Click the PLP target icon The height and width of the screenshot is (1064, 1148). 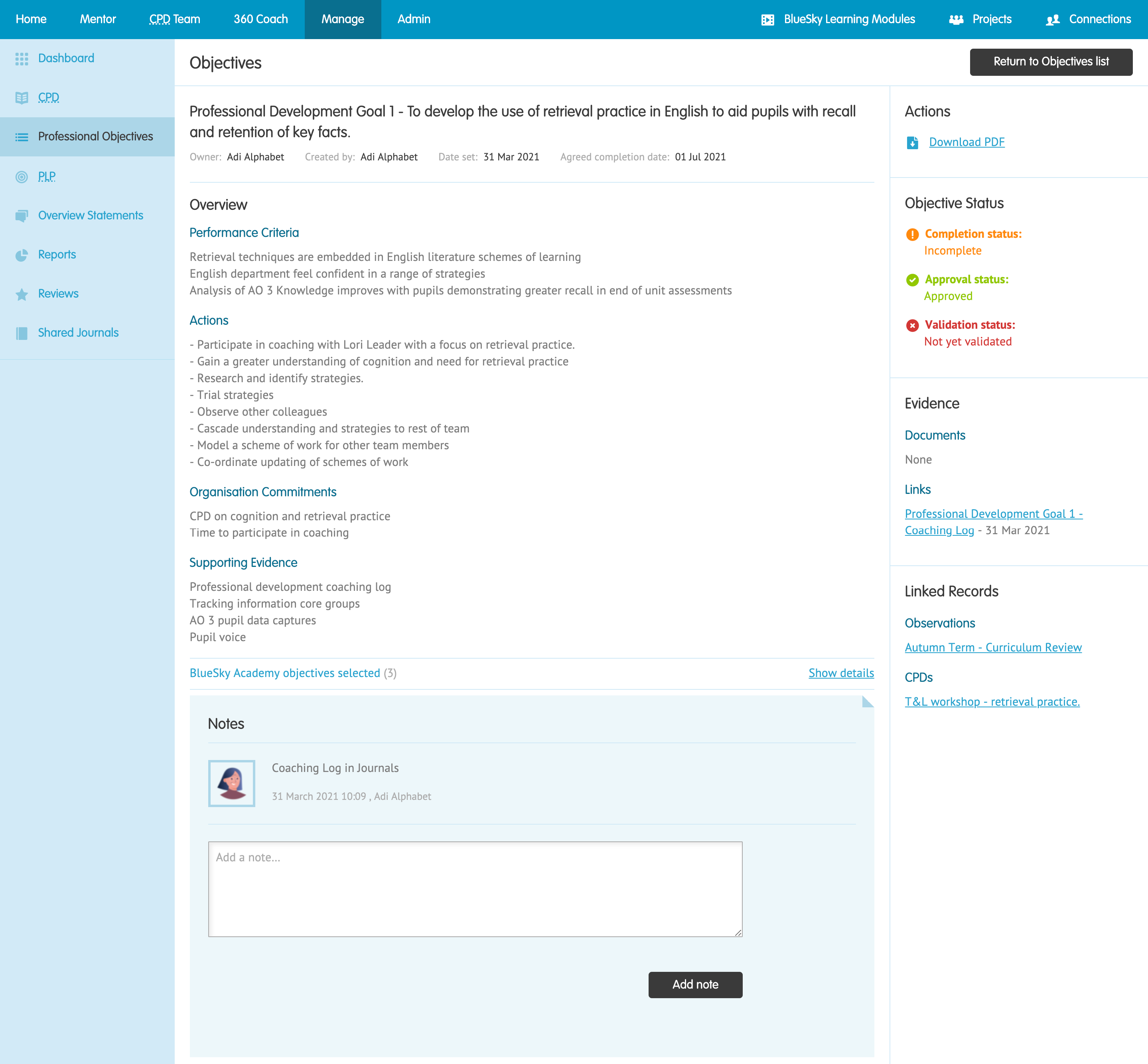click(22, 177)
